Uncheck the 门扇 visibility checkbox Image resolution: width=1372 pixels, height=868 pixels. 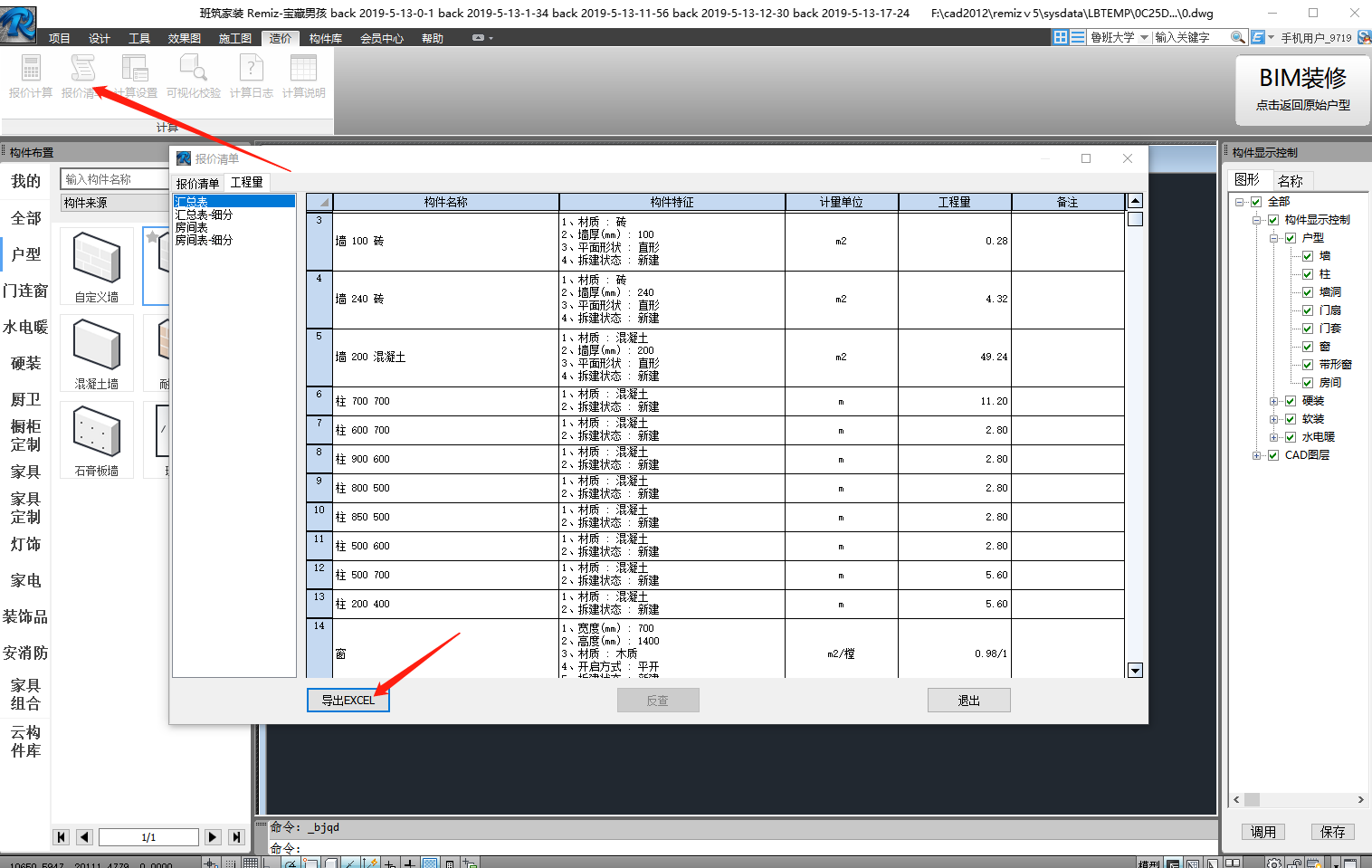tap(1308, 310)
